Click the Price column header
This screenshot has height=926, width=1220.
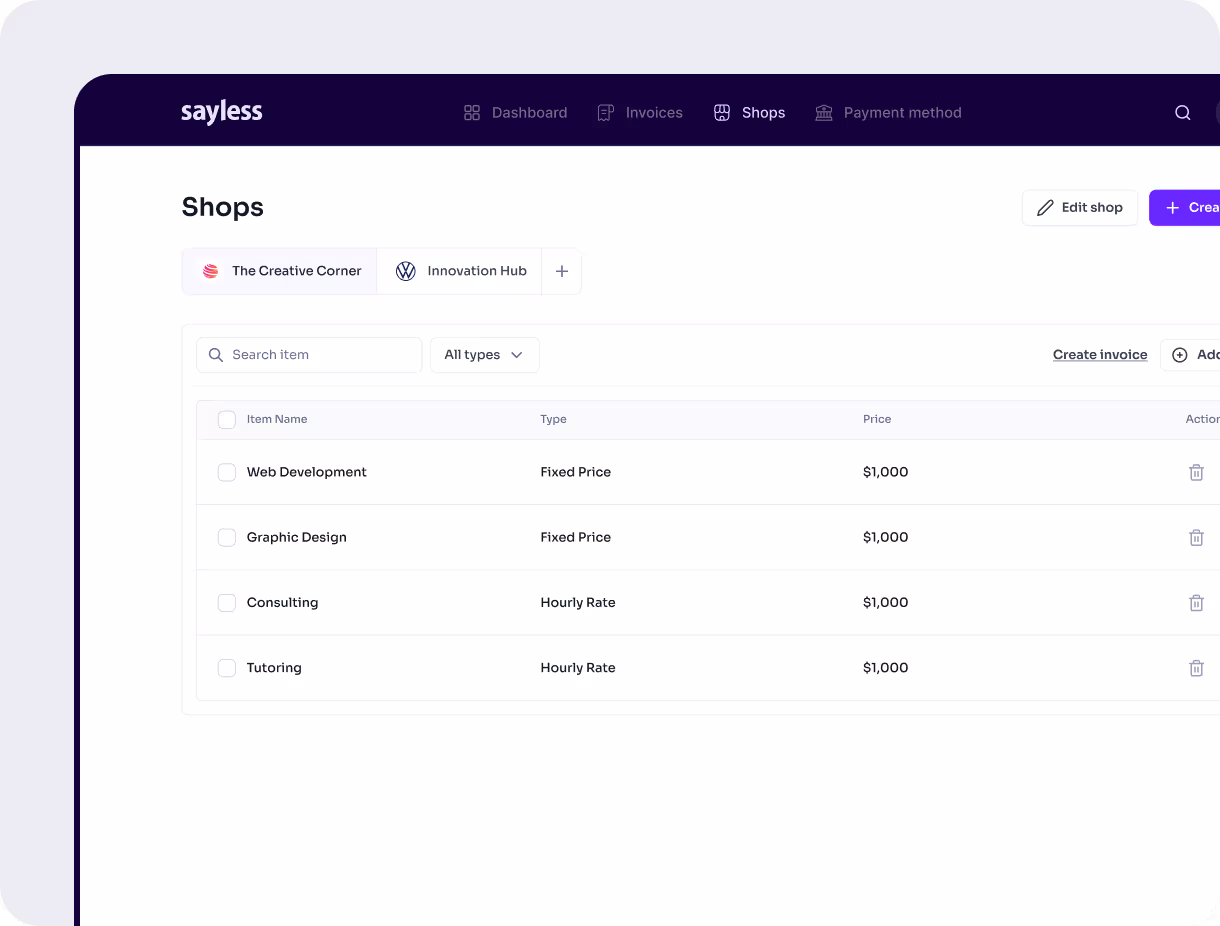(x=877, y=420)
